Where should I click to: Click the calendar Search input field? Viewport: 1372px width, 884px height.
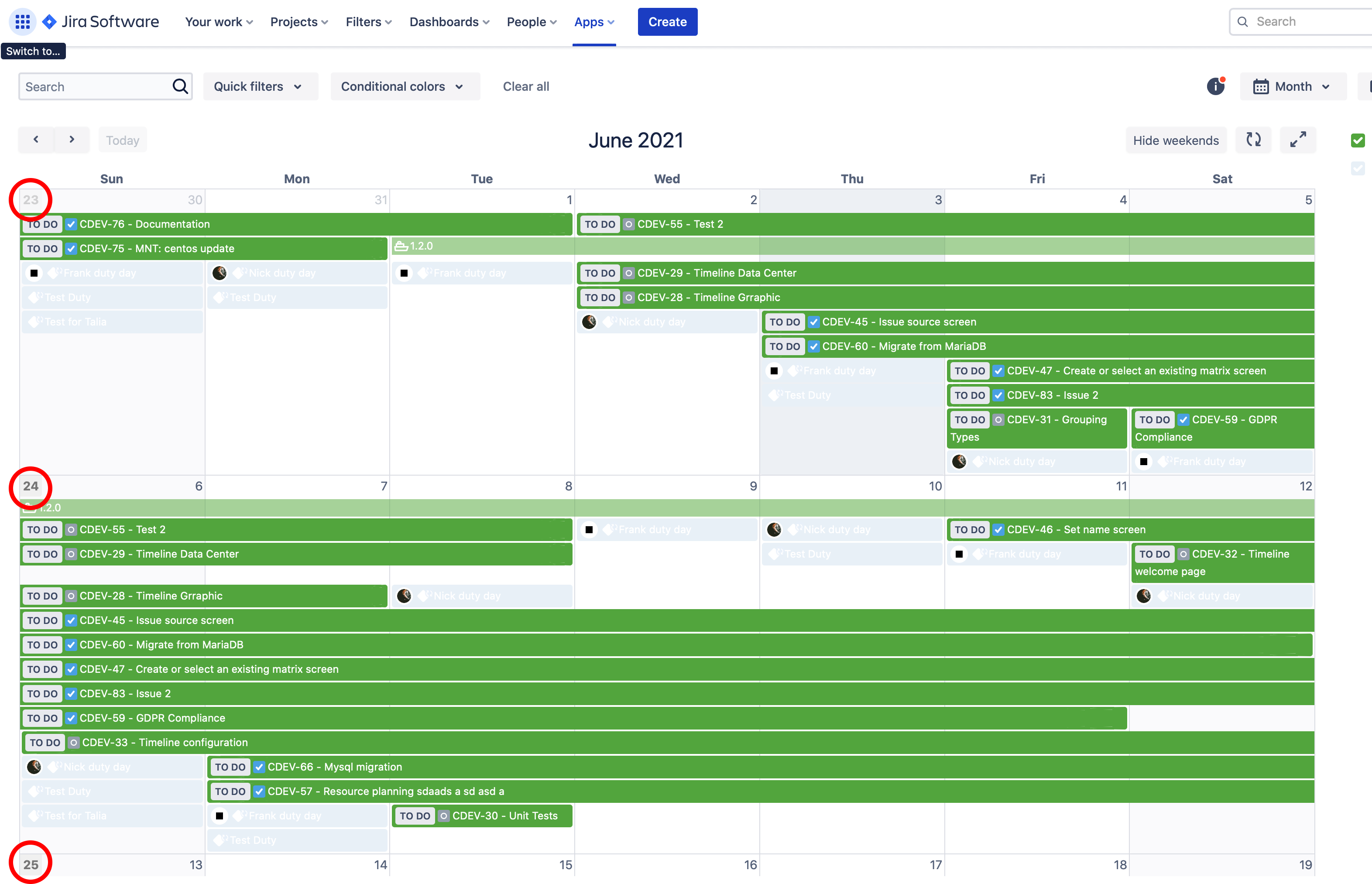tap(95, 86)
